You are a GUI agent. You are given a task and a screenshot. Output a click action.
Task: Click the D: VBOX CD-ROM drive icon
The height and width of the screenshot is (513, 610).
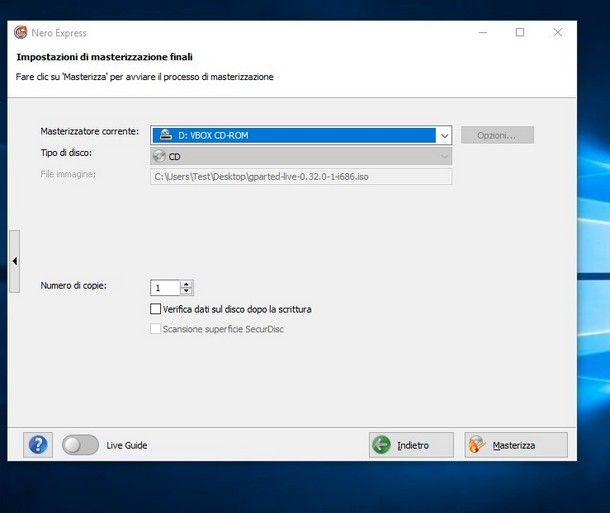166,135
